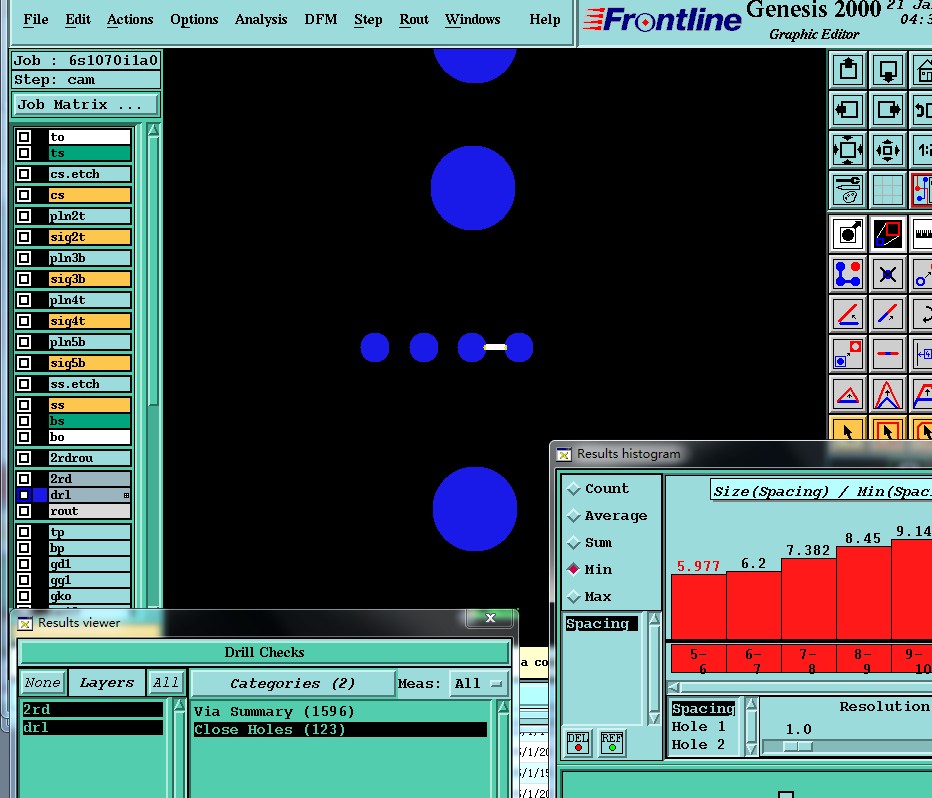Click the red line above blue line icon
The width and height of the screenshot is (932, 798).
pyautogui.click(x=848, y=314)
